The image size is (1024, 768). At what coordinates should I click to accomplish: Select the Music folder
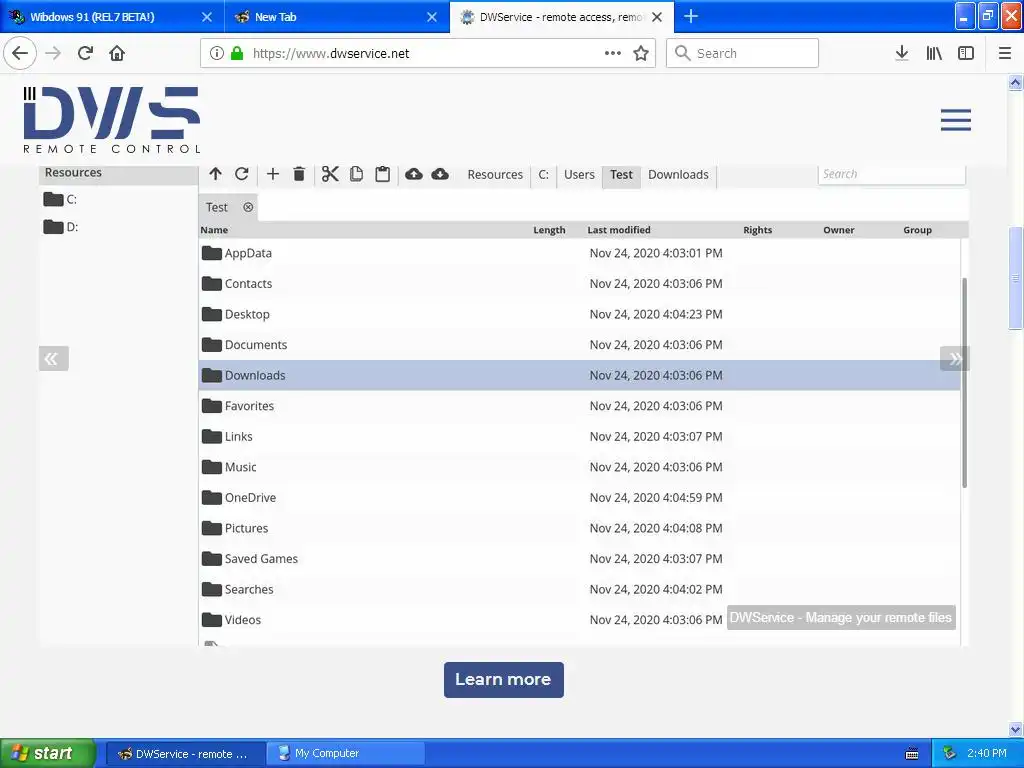[579, 467]
